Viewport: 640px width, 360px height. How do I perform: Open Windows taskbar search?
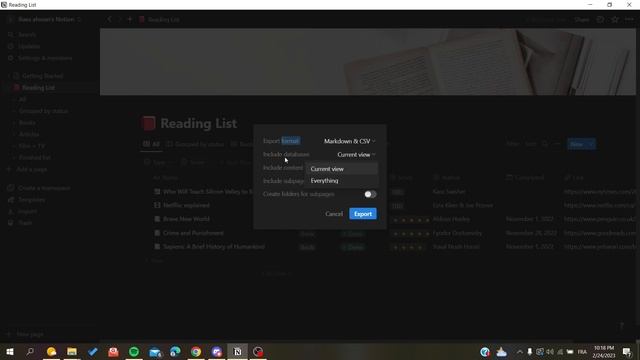30,351
